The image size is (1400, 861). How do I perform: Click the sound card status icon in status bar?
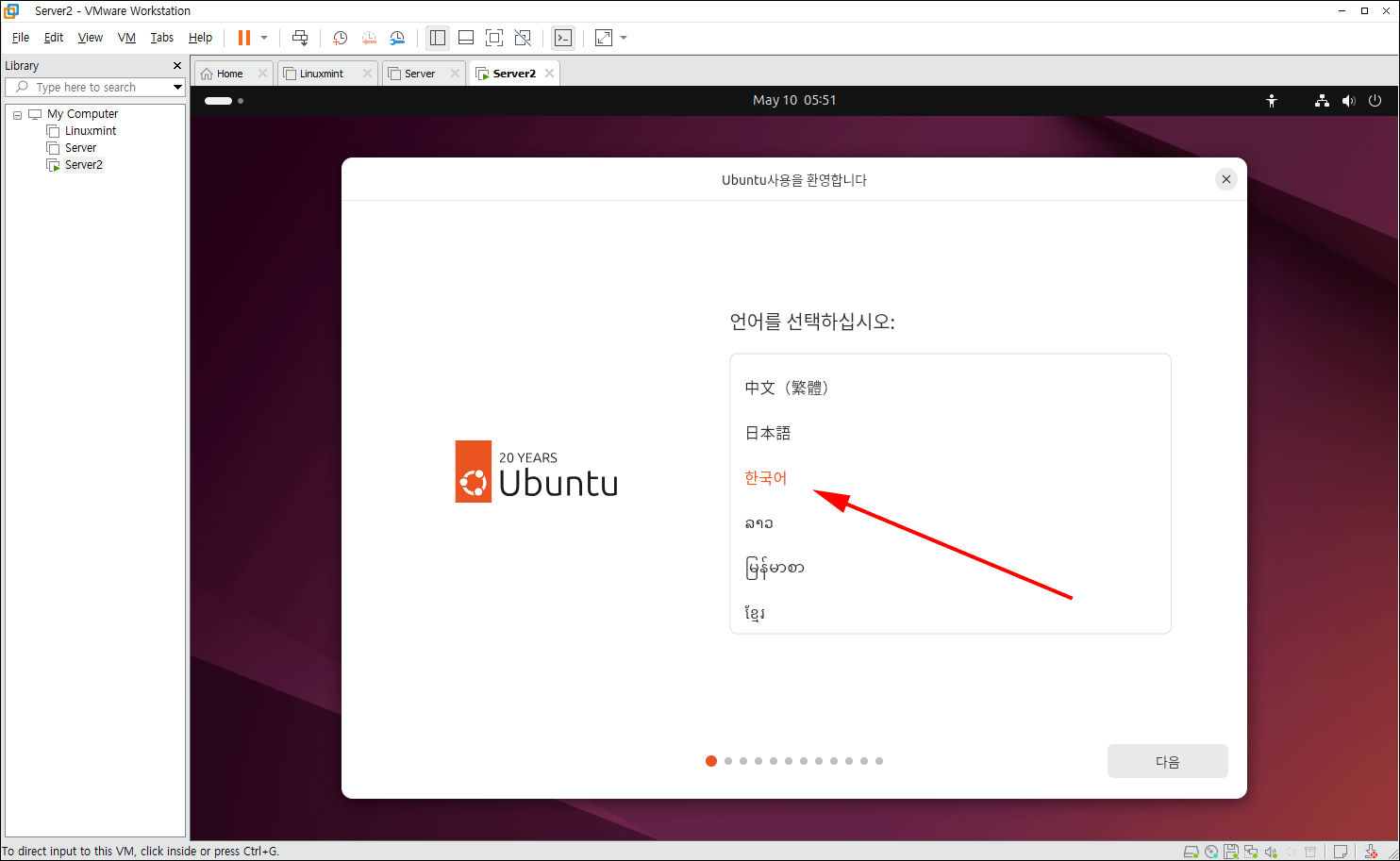click(1271, 852)
